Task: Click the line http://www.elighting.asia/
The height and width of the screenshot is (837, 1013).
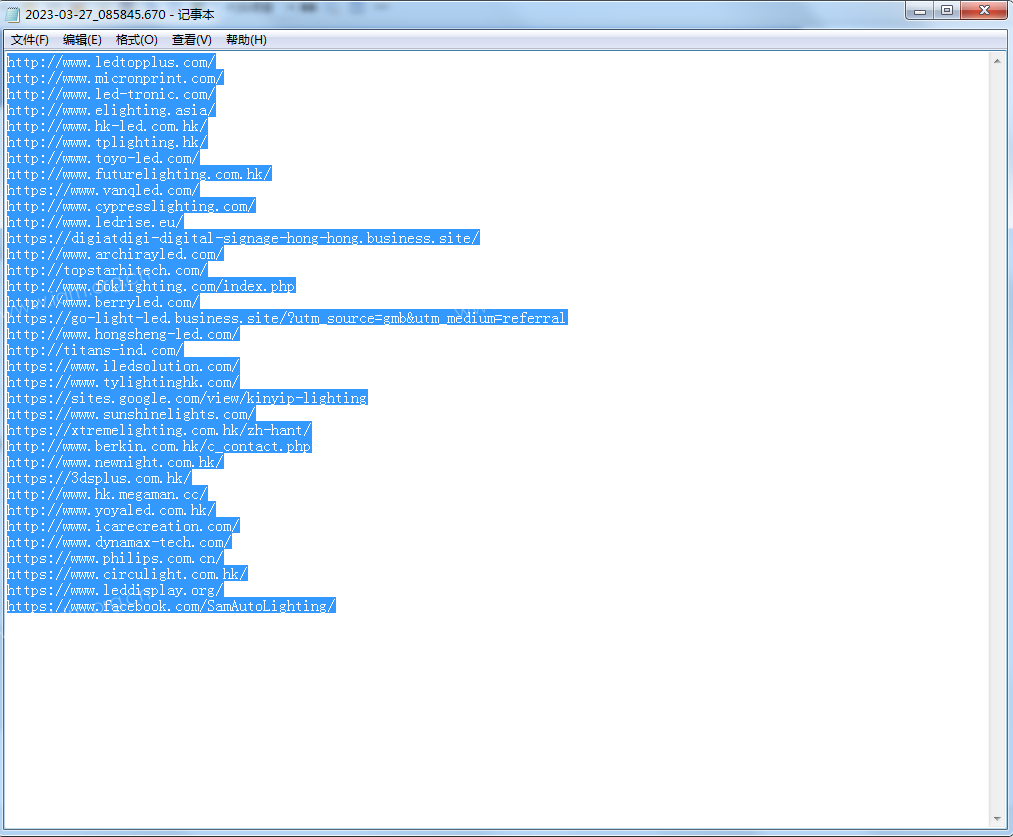Action: (x=111, y=110)
